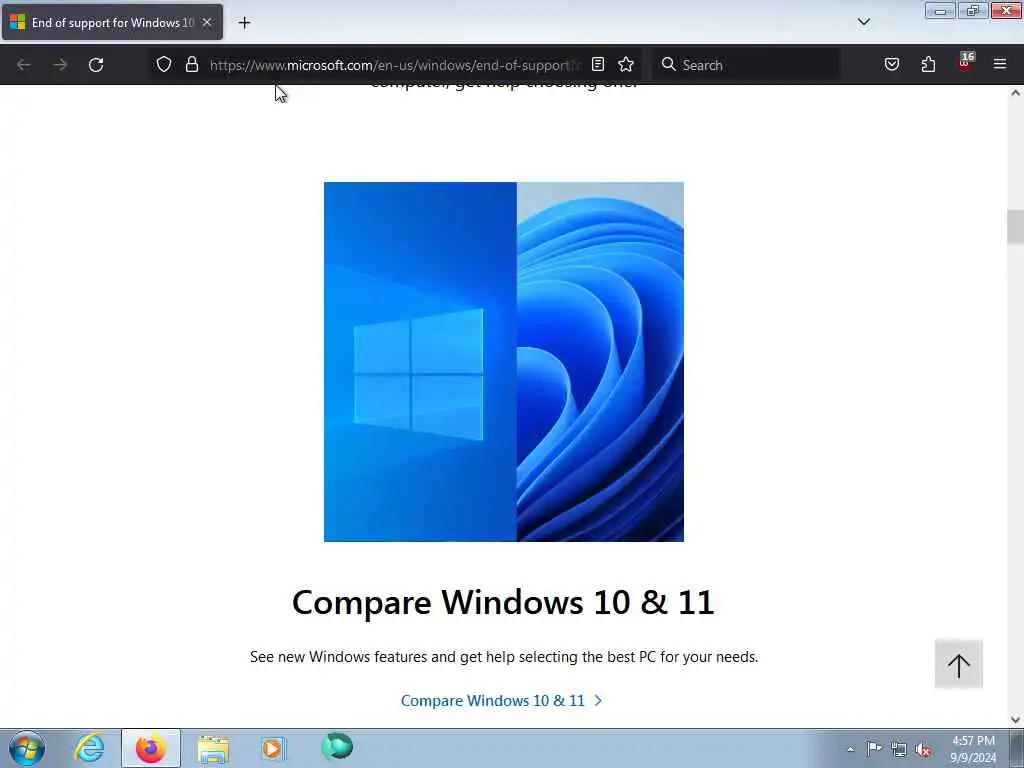Open the Windows Start orb

tap(27, 748)
